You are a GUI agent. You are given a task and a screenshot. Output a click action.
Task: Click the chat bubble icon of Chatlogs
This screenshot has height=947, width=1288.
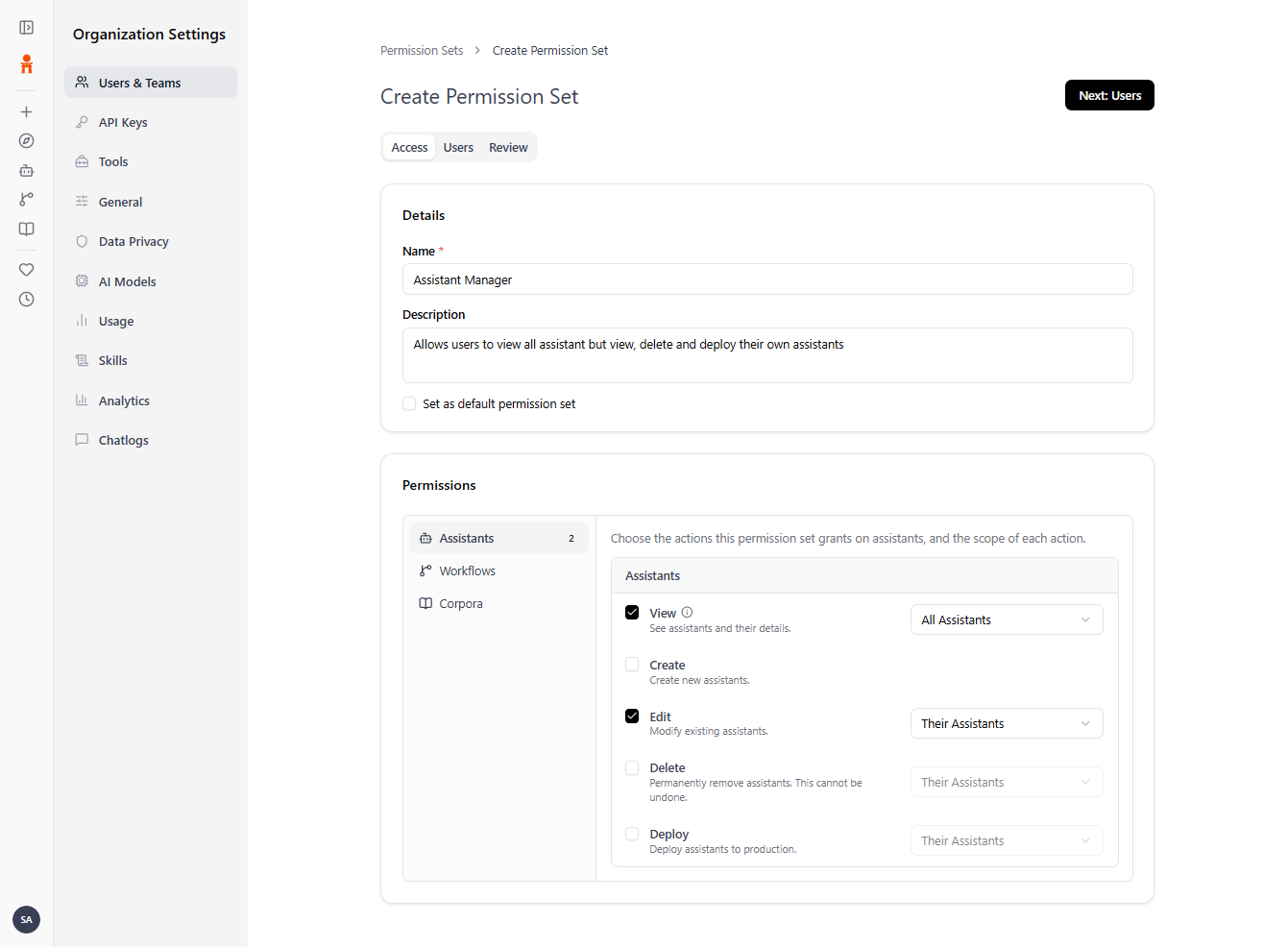click(x=82, y=440)
